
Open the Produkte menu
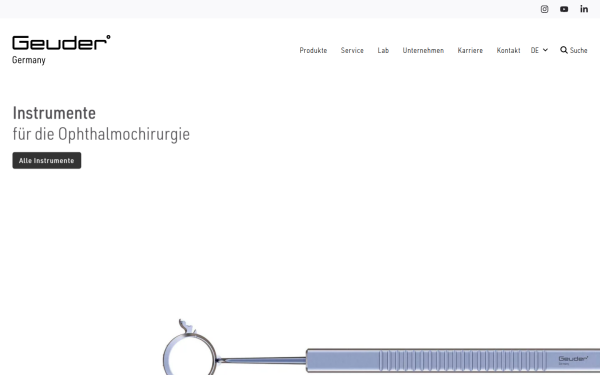313,50
